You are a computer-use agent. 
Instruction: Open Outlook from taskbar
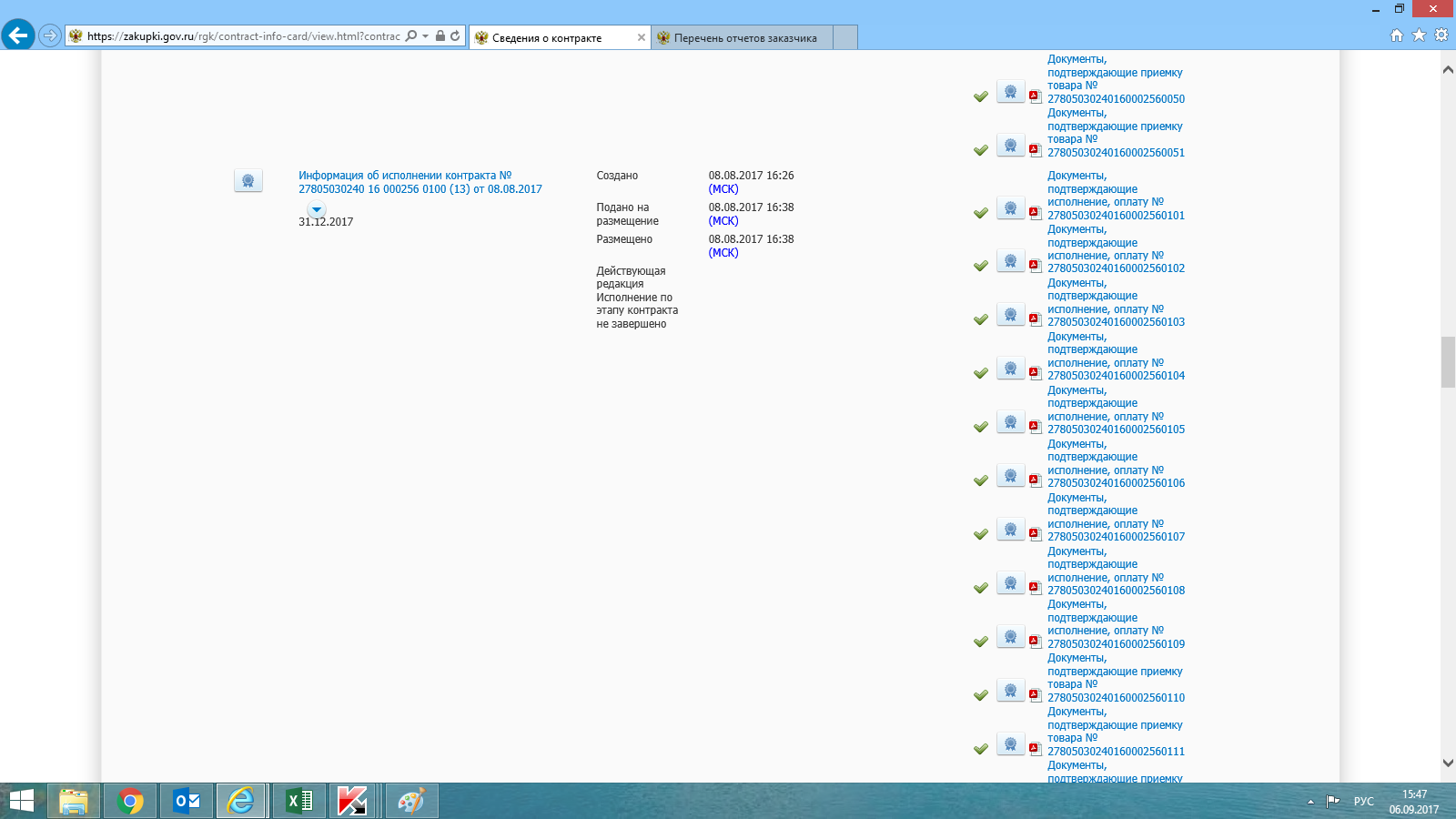[x=187, y=801]
